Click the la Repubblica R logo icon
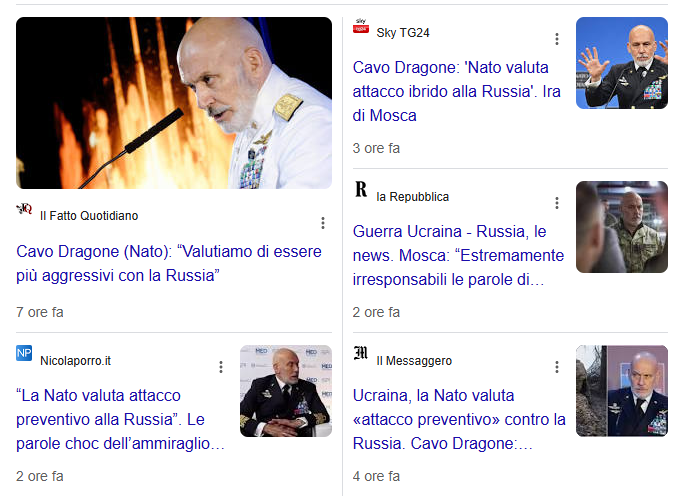 [x=361, y=190]
